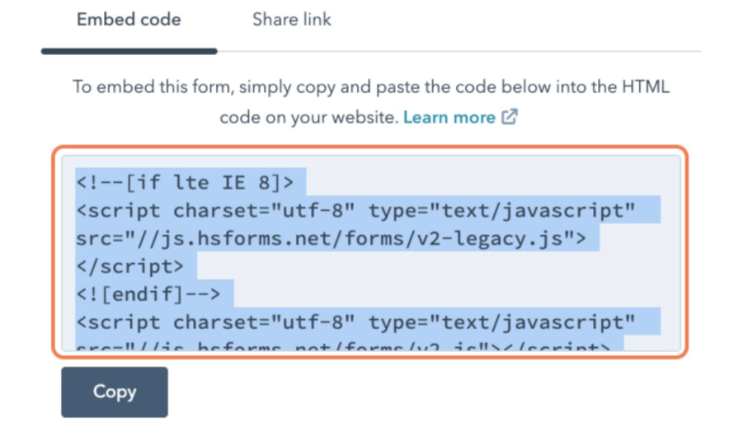Click the "<![endif]-->" code line
744x434 pixels.
154,296
